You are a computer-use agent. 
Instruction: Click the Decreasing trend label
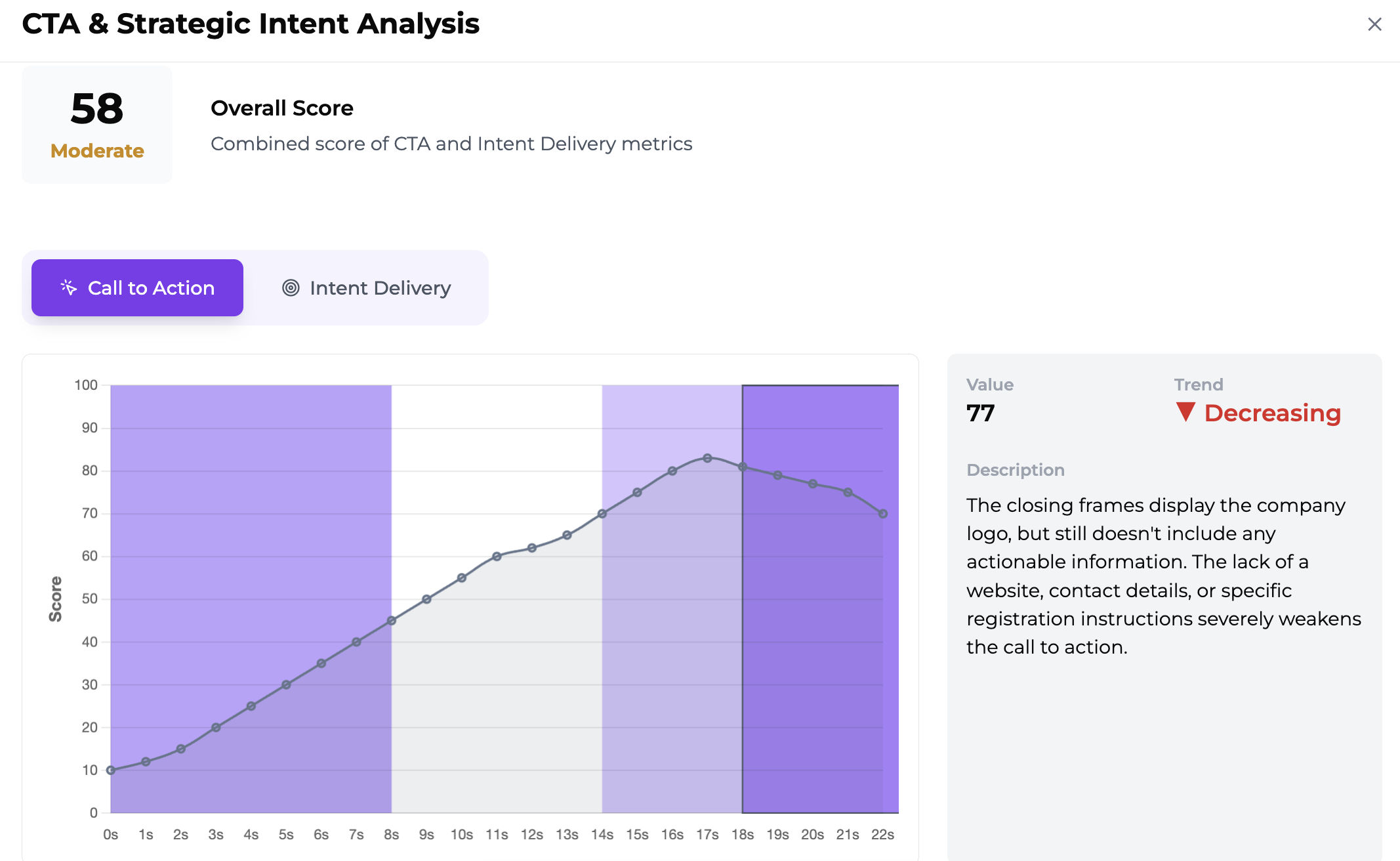(x=1272, y=413)
